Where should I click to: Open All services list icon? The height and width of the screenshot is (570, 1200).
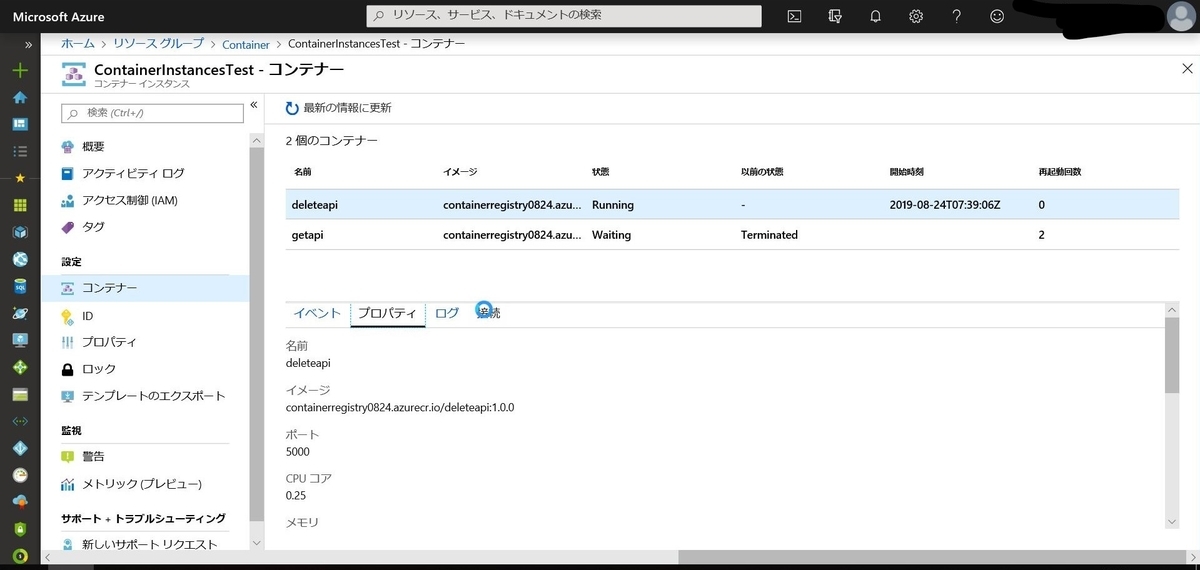[19, 151]
